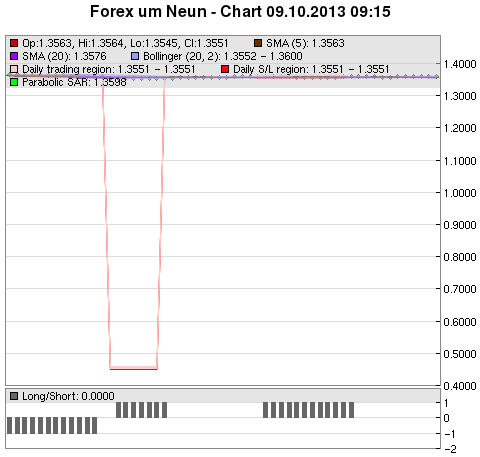Image resolution: width=480 pixels, height=457 pixels.
Task: Click the red Daily S/L region swatch
Action: (x=225, y=69)
